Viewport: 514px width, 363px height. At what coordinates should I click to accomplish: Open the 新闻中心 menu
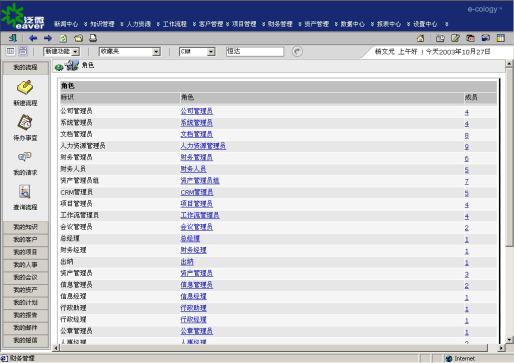(66, 24)
